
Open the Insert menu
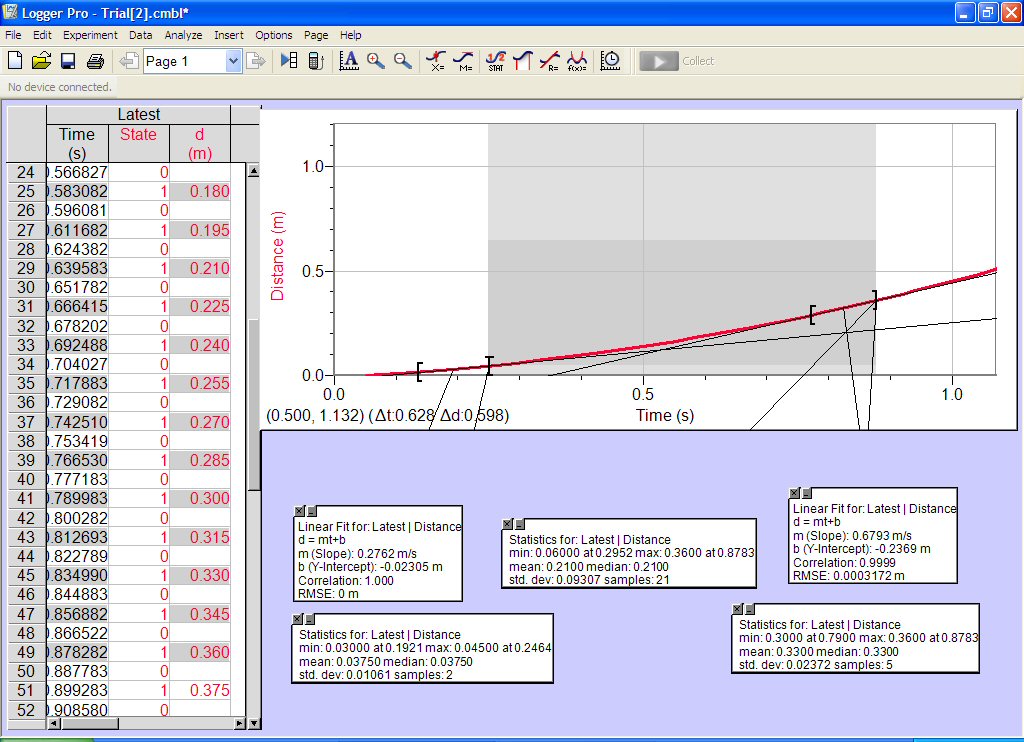coord(229,35)
